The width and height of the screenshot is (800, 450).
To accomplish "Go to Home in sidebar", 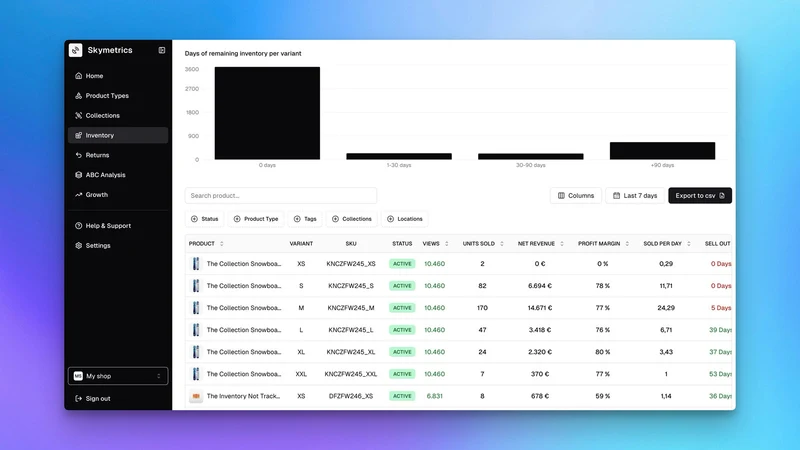I will (118, 76).
